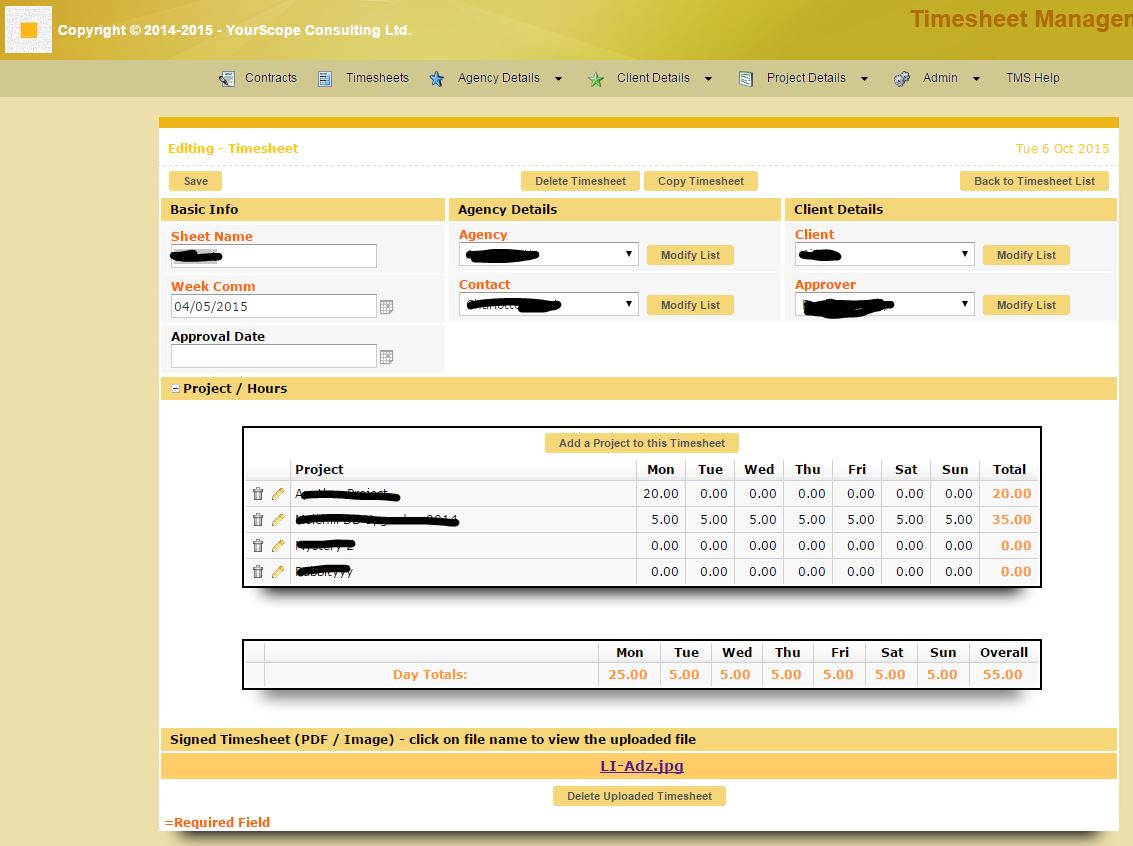
Task: Open the Admin menu
Action: point(940,78)
